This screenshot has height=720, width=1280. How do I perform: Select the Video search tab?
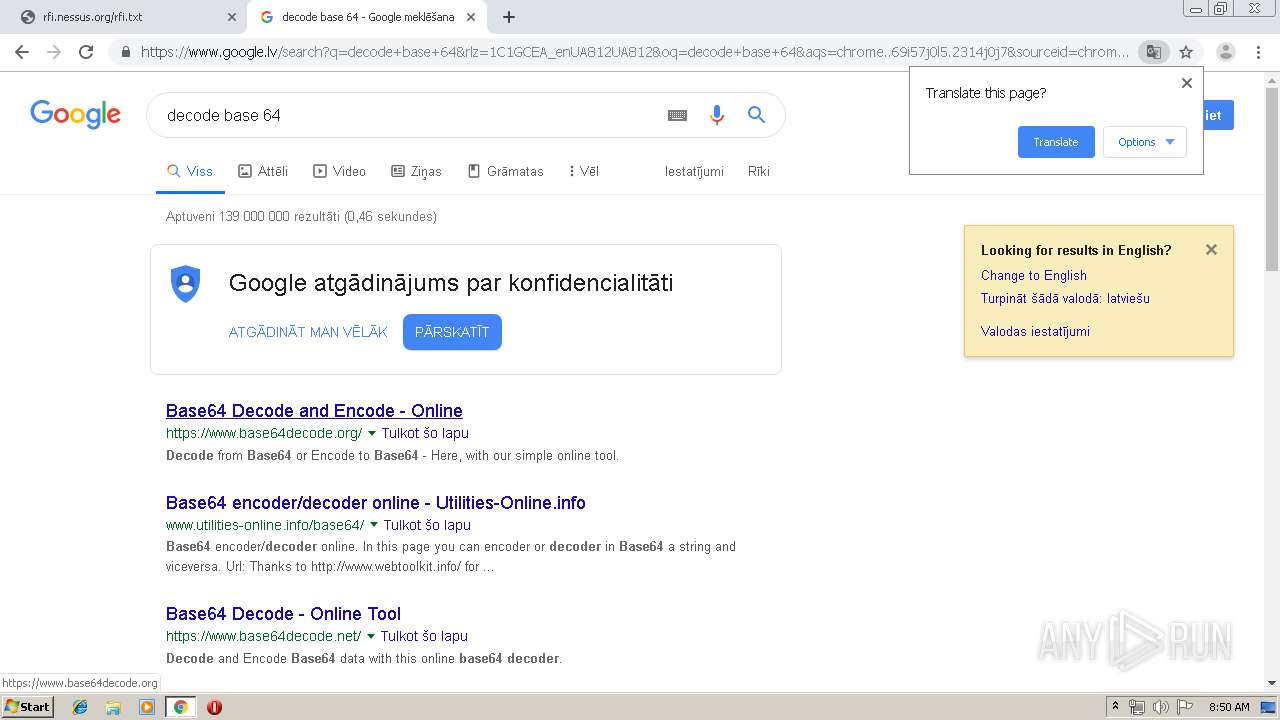tap(340, 171)
